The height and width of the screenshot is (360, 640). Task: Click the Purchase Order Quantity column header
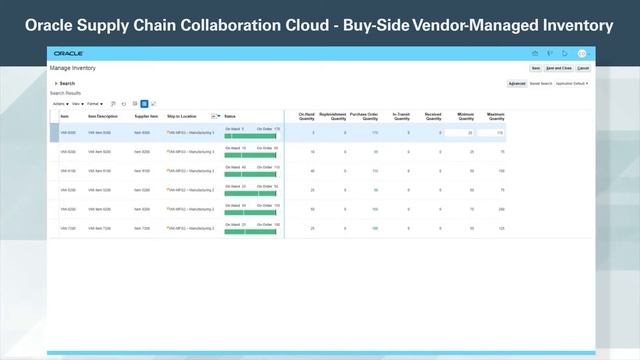point(364,117)
